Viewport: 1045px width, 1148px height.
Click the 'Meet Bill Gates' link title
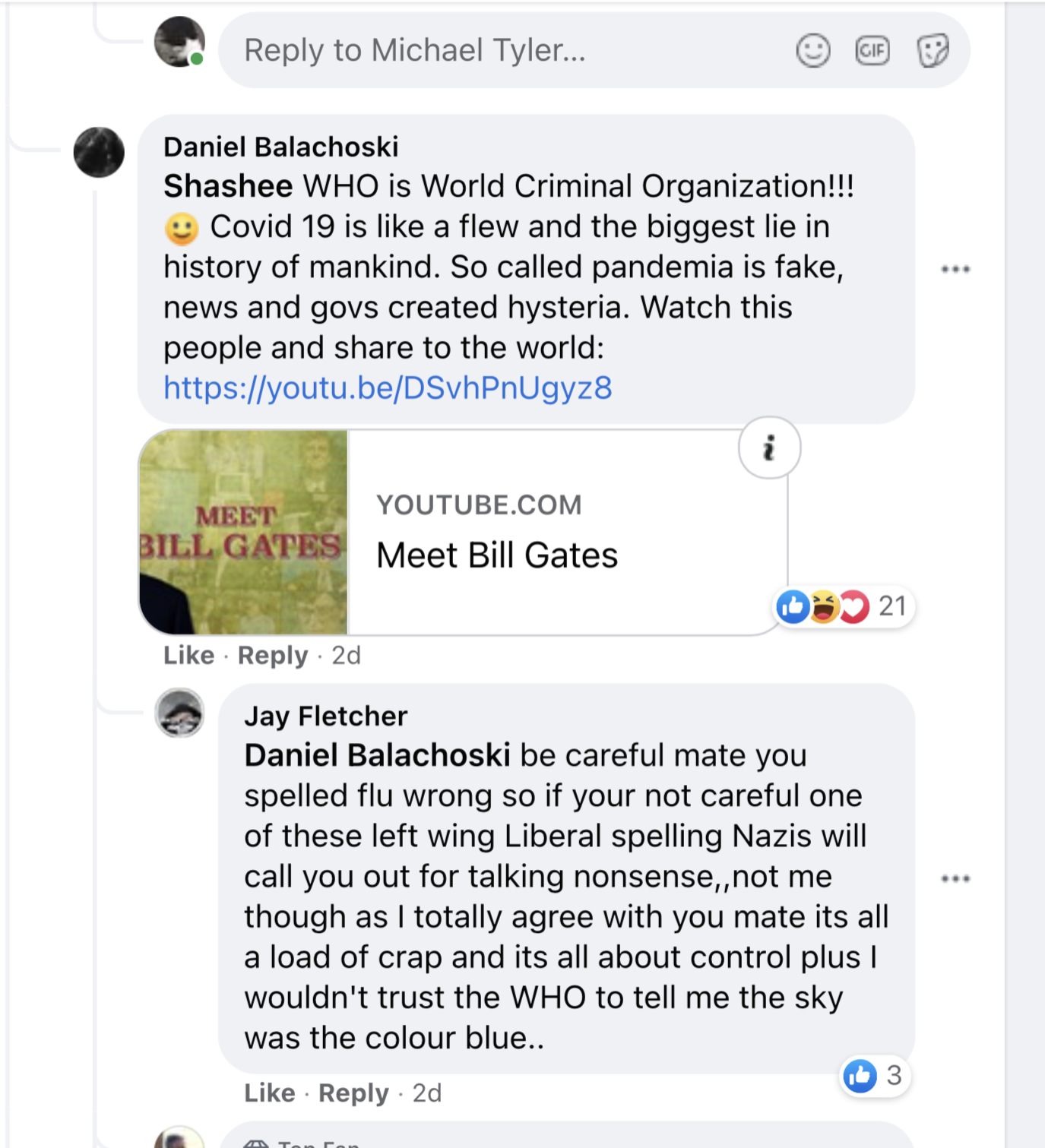(x=497, y=555)
